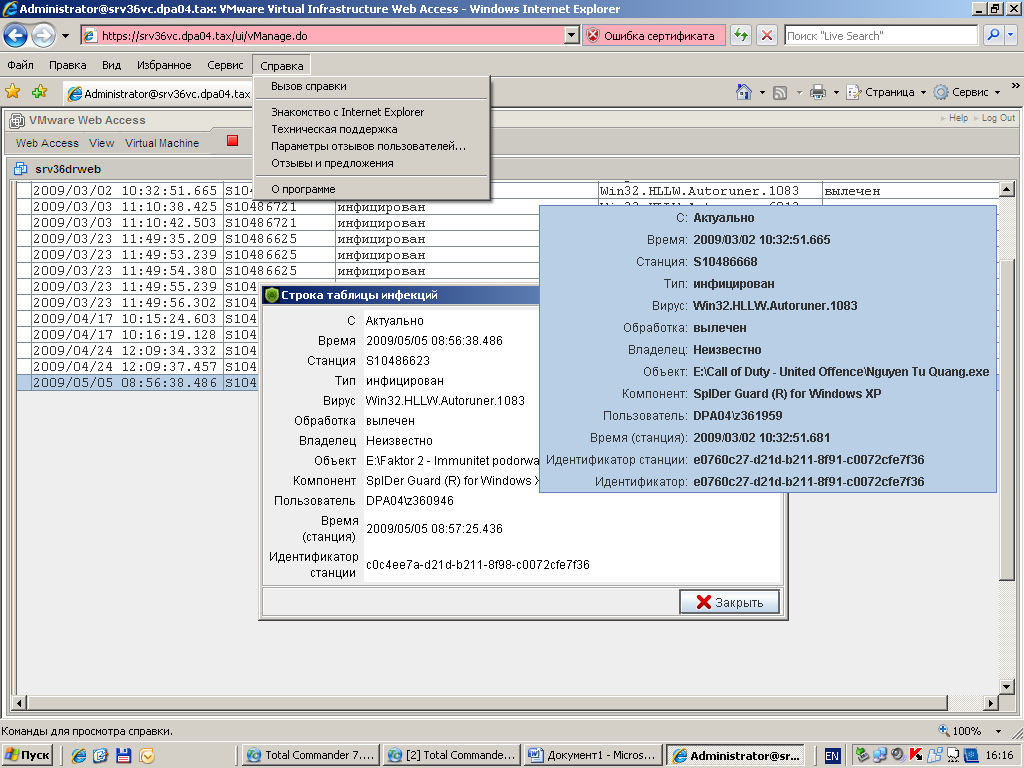Click the Stop loading red X icon
This screenshot has width=1024, height=768.
[767, 36]
